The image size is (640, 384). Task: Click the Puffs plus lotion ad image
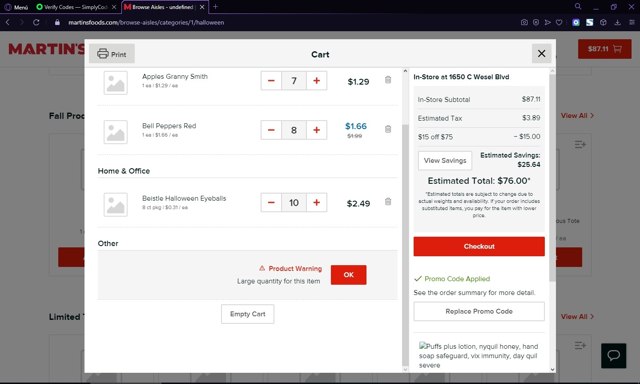point(479,355)
